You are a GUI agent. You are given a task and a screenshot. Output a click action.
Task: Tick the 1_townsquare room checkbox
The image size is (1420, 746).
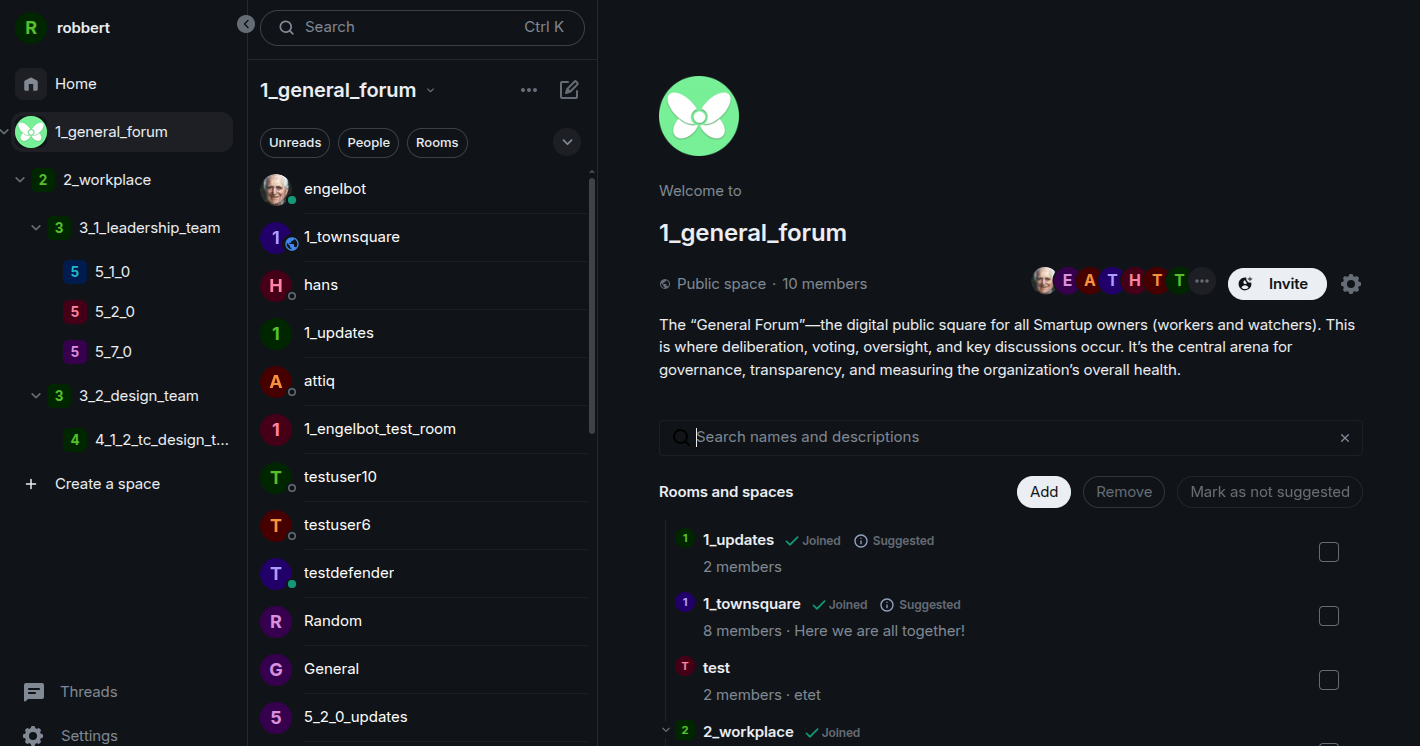pyautogui.click(x=1328, y=616)
